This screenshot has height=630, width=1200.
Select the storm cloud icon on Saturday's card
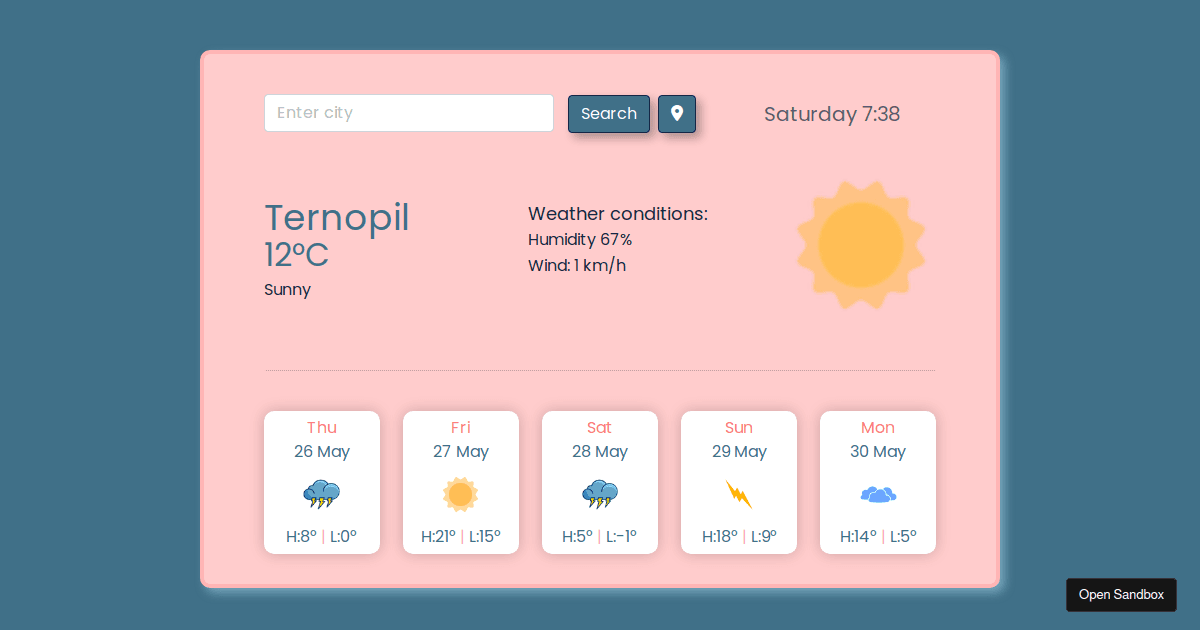[600, 492]
